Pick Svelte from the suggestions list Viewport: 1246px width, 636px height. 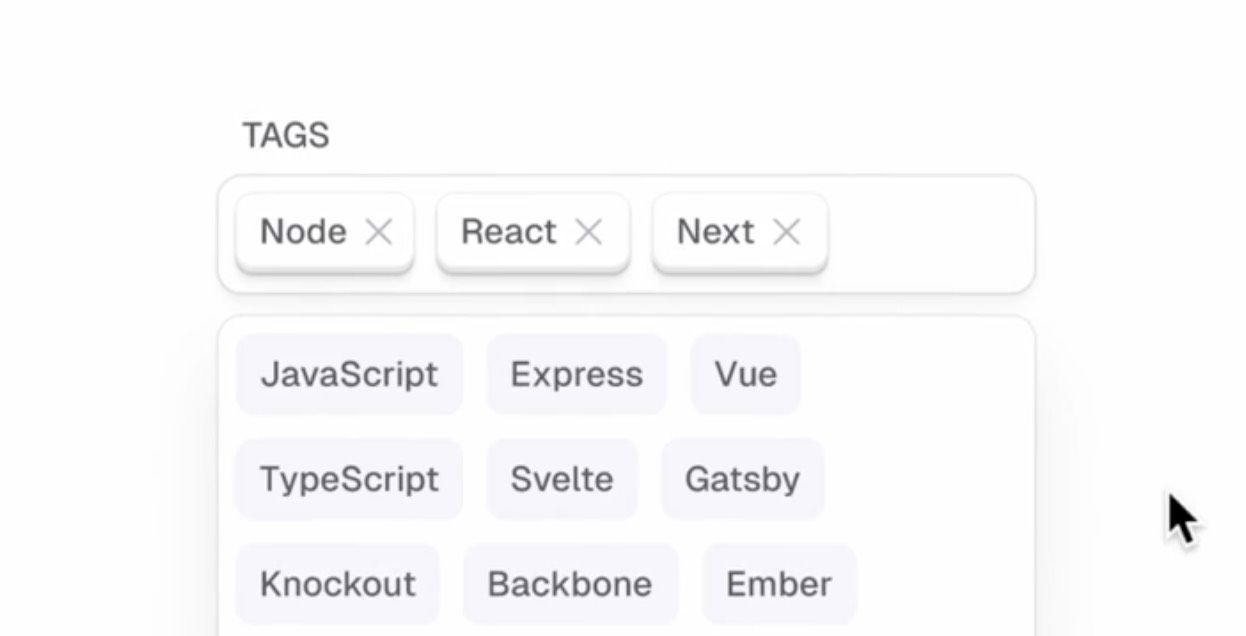pyautogui.click(x=561, y=479)
